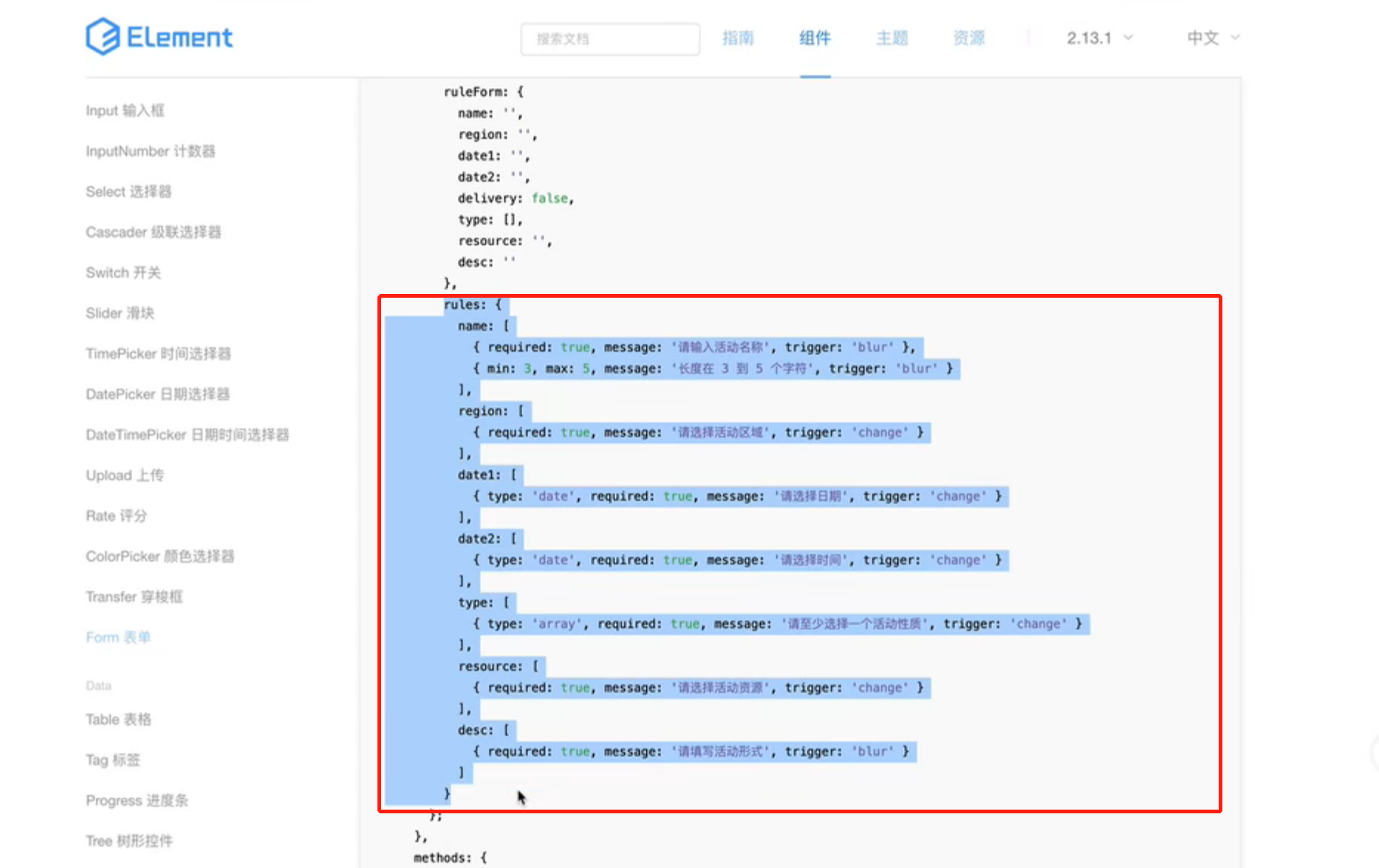Click the 'type: 'array'' code line
Viewport: 1379px width, 868px height.
pyautogui.click(x=777, y=623)
